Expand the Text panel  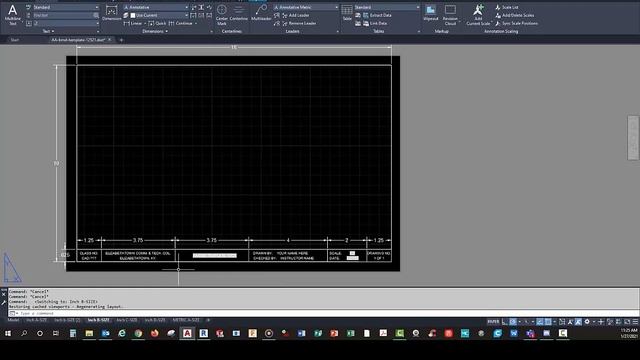[x=48, y=31]
